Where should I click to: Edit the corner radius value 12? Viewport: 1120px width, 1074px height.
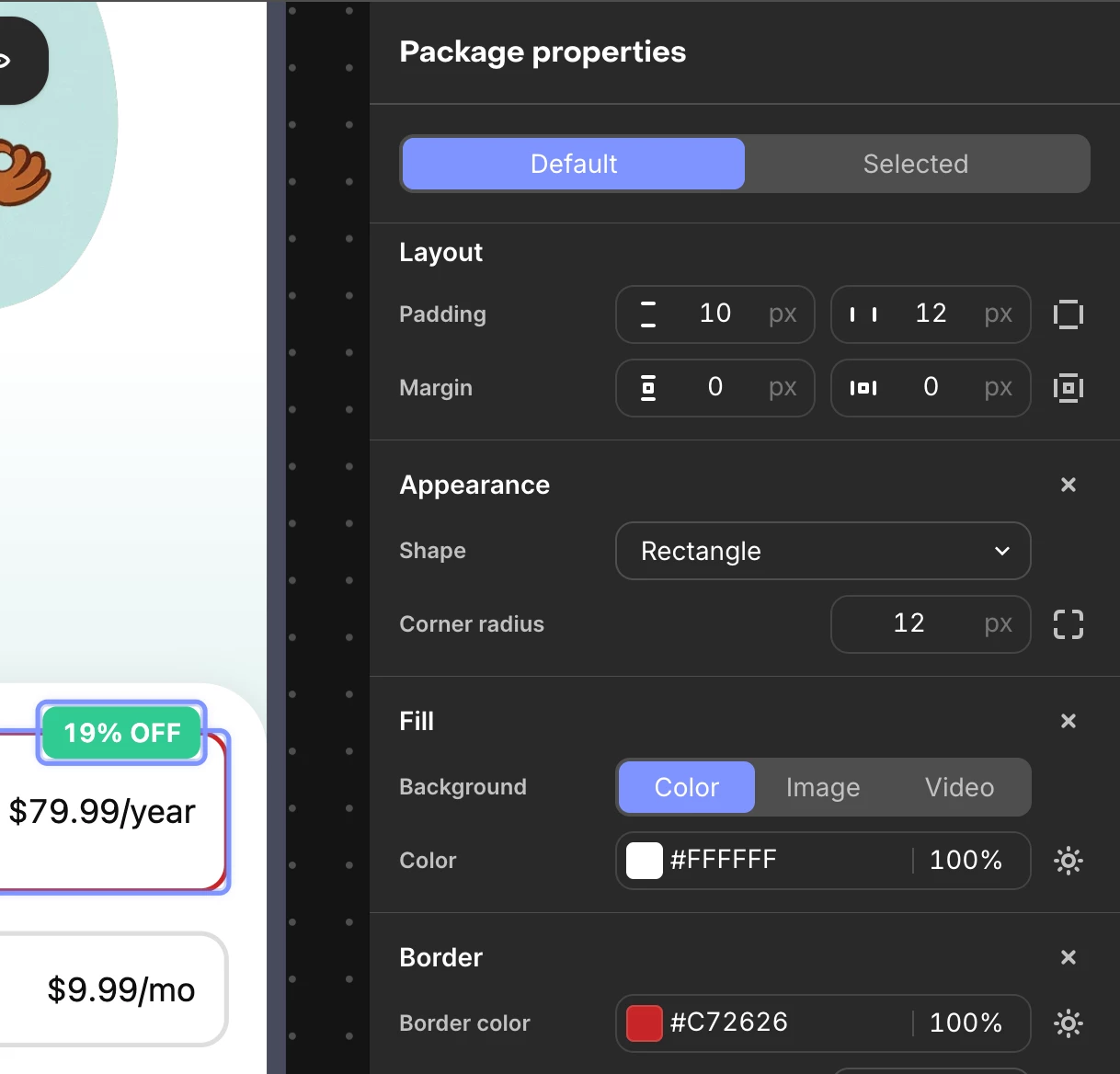pos(909,623)
